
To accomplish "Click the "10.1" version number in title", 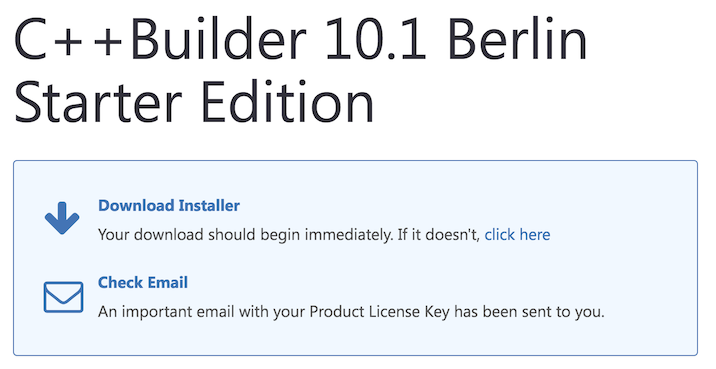I will (375, 38).
